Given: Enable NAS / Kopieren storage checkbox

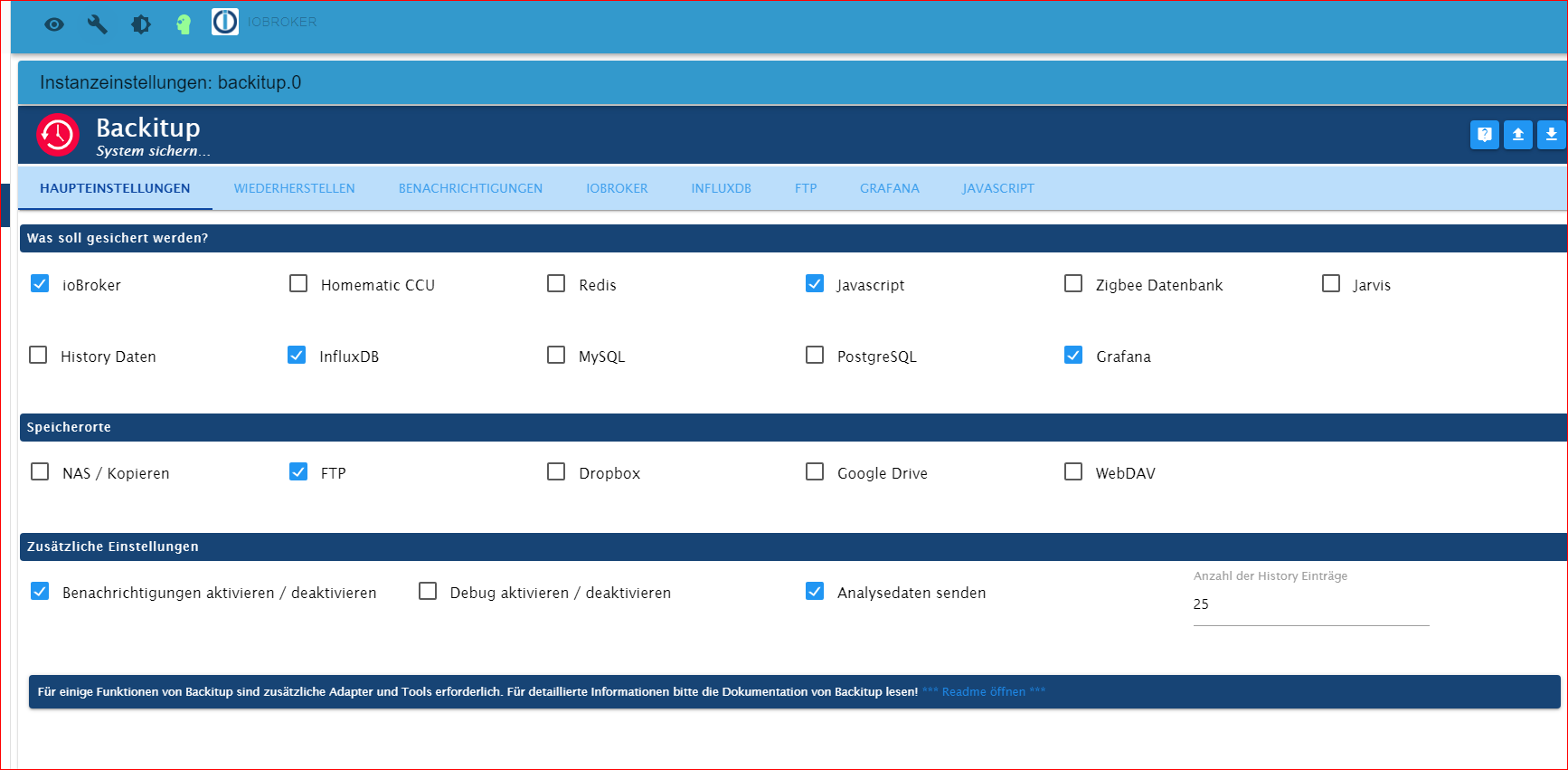Looking at the screenshot, I should tap(40, 472).
